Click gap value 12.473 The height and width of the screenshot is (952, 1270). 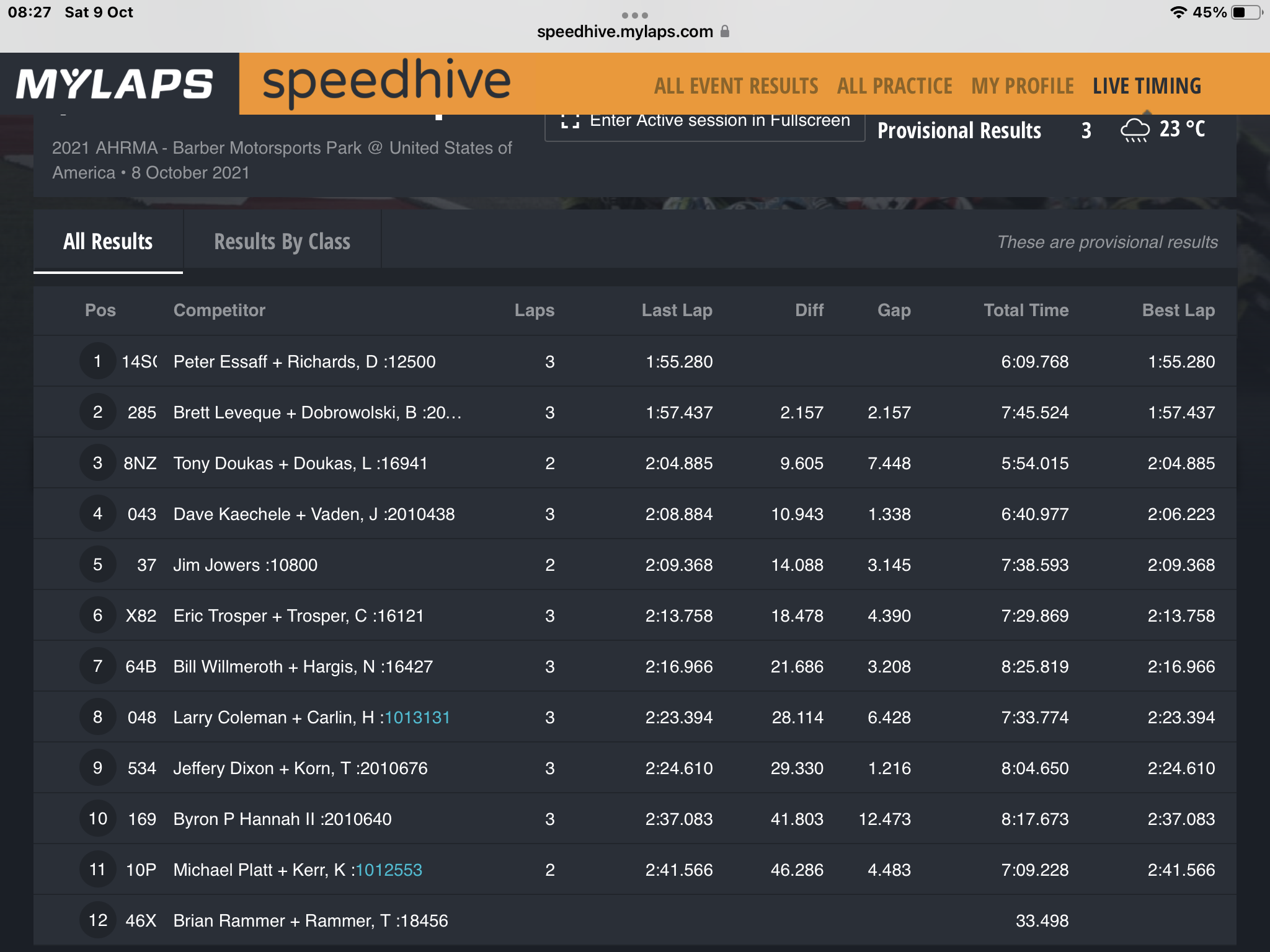click(x=885, y=819)
